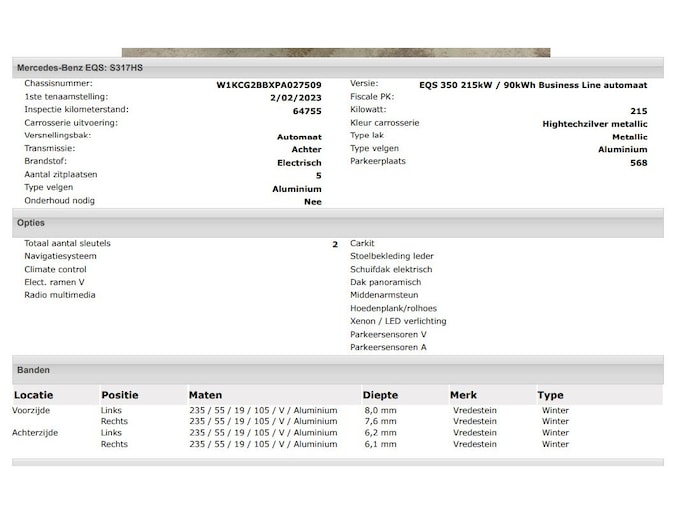The height and width of the screenshot is (514, 685).
Task: Select the Carkit option entry
Action: pyautogui.click(x=362, y=243)
